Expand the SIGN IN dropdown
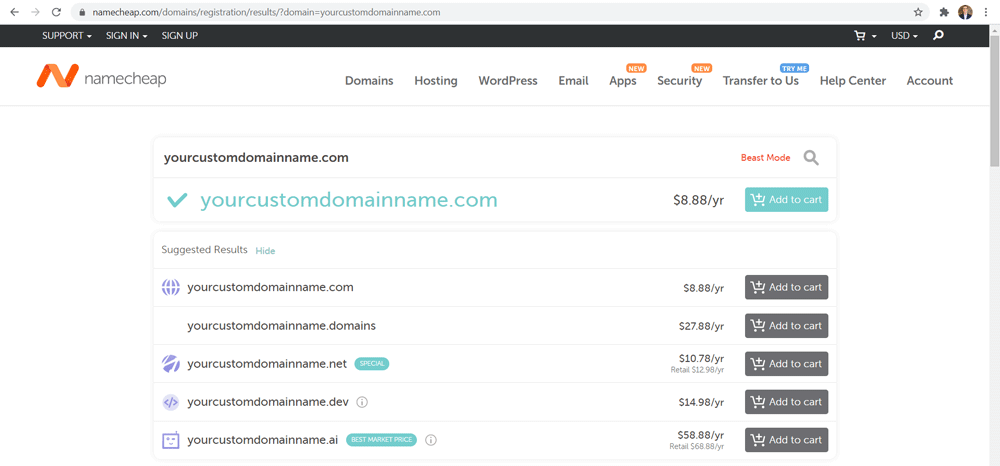 pyautogui.click(x=126, y=36)
